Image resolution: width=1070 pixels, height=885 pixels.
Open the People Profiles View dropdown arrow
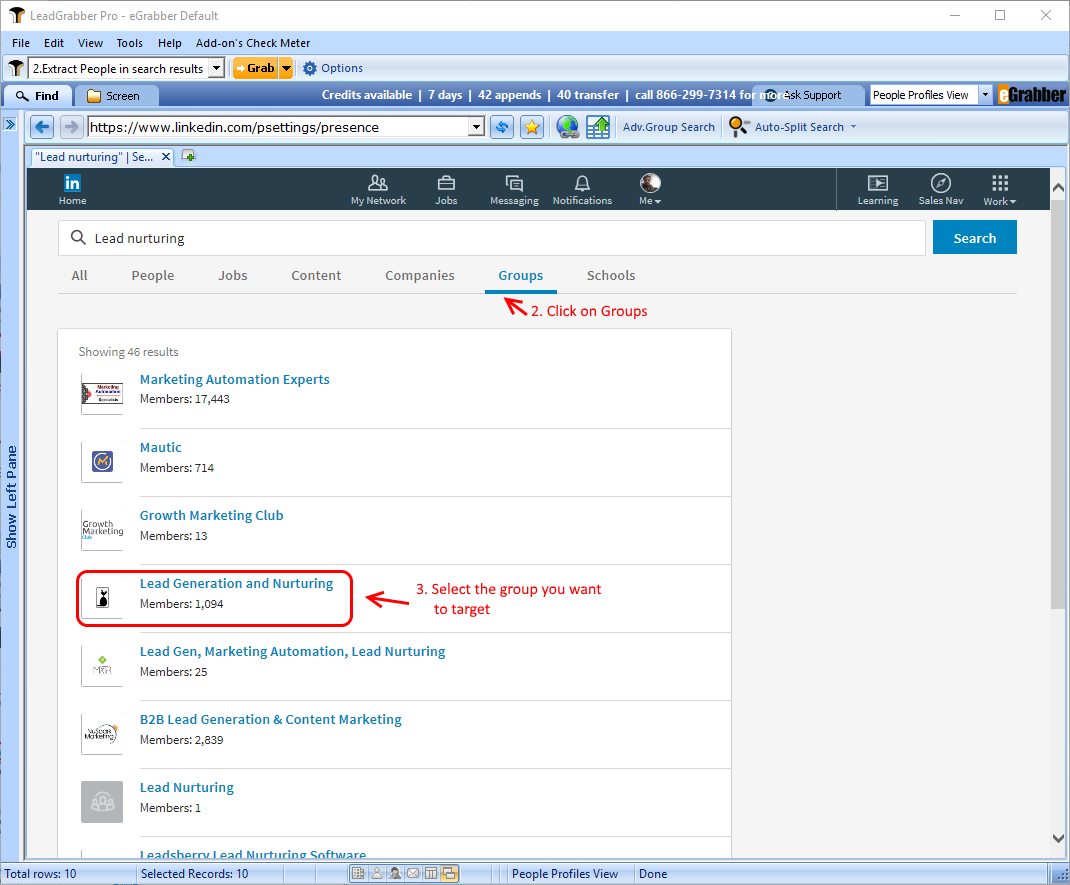tap(985, 95)
